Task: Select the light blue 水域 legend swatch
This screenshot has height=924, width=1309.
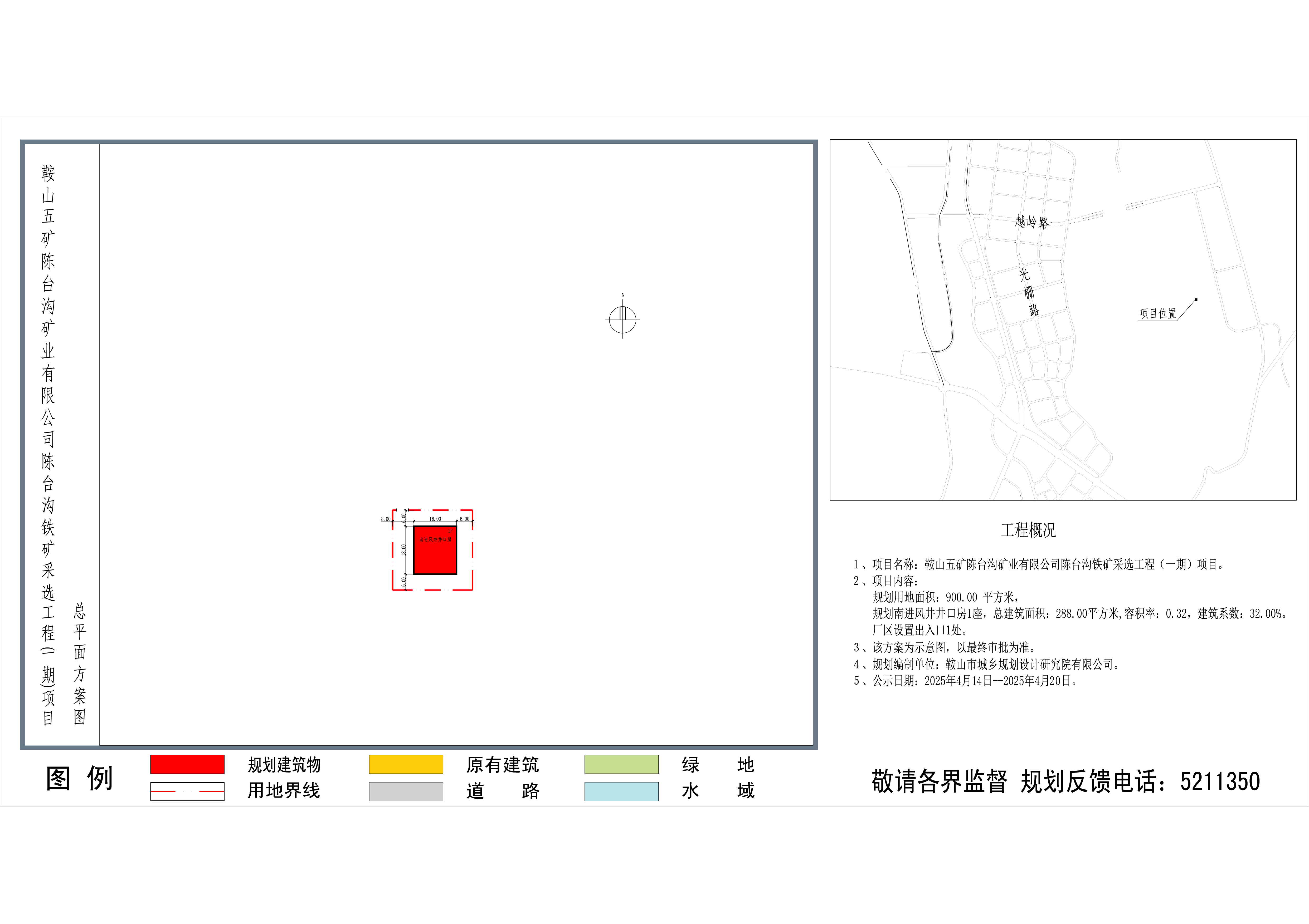Action: click(621, 791)
